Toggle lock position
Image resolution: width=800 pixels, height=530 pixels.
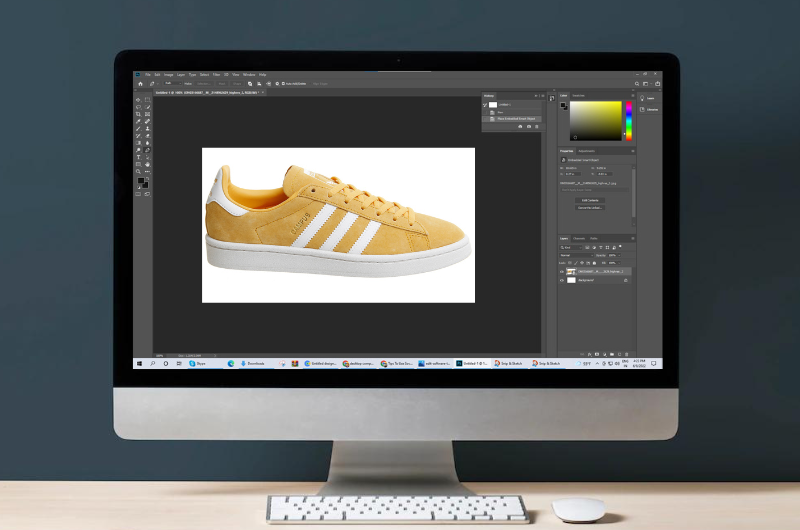pos(582,263)
